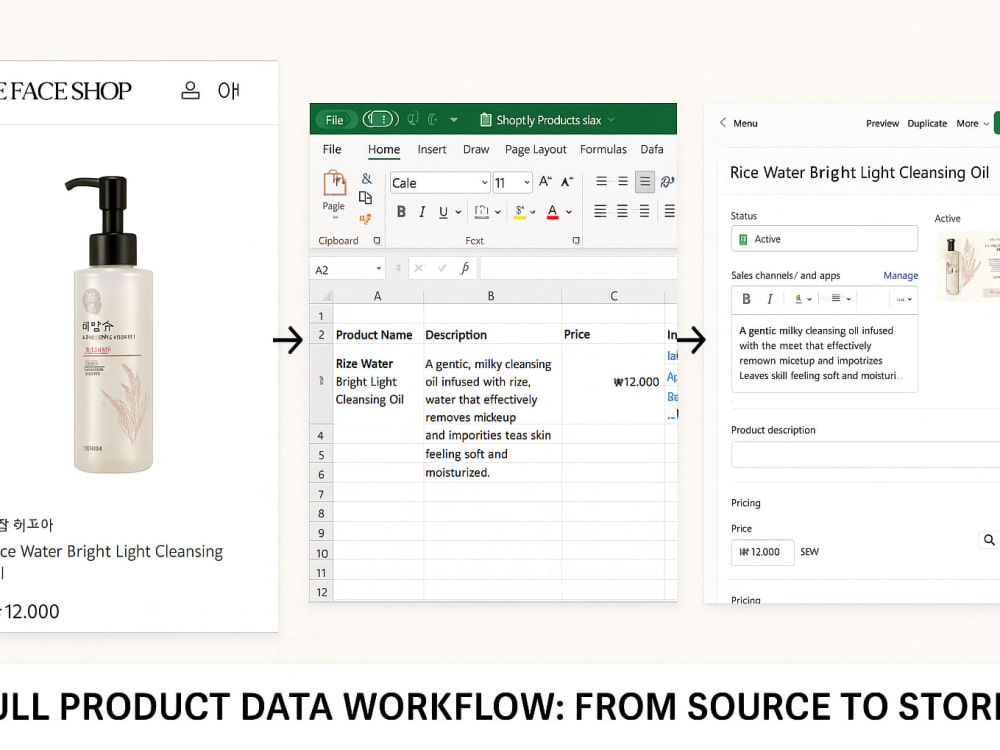Image resolution: width=1000 pixels, height=750 pixels.
Task: Click the orientation text-angle icon in Excel
Action: point(667,182)
